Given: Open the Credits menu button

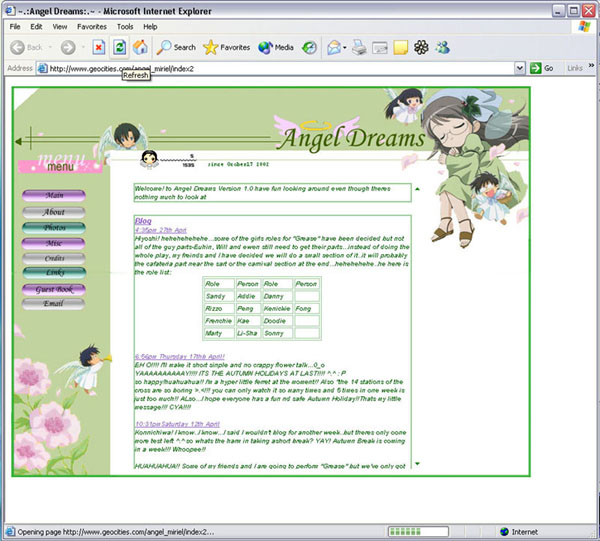Looking at the screenshot, I should point(54,258).
